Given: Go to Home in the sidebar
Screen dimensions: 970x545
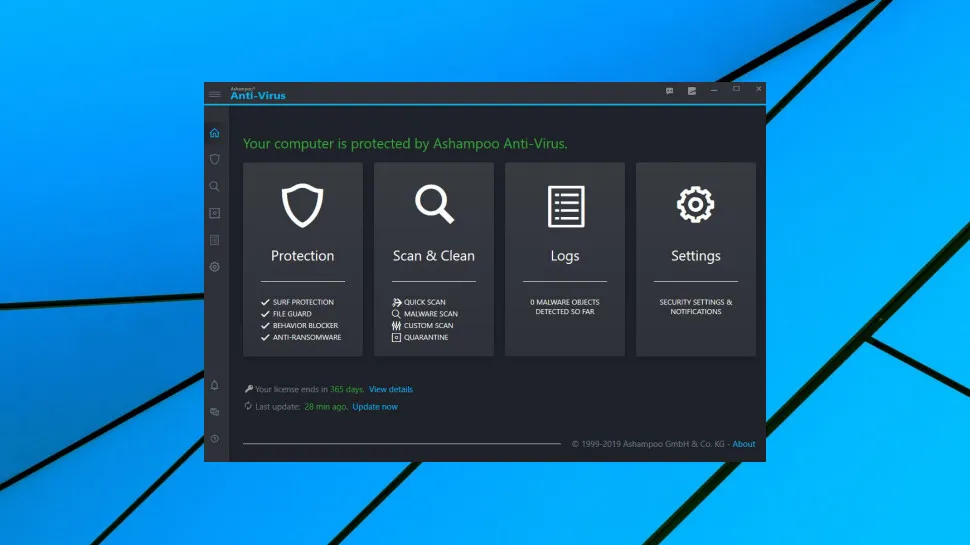Looking at the screenshot, I should coord(215,133).
